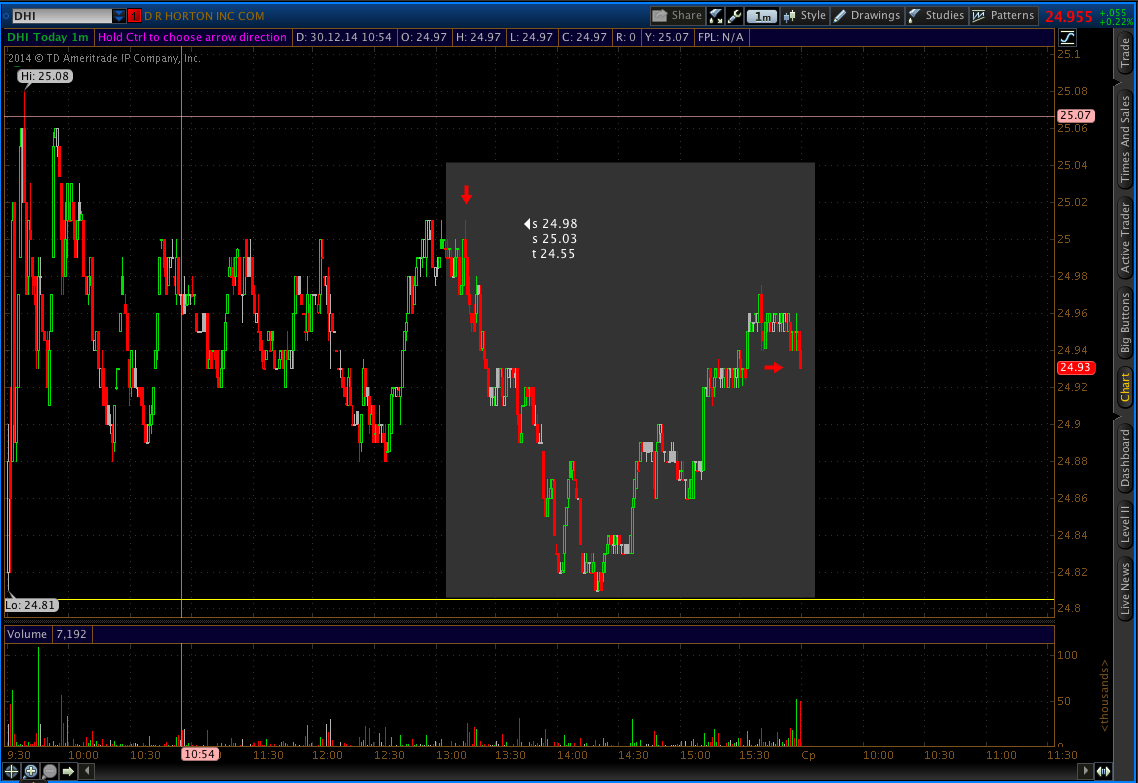Click the 25.07 price level label

click(1075, 115)
